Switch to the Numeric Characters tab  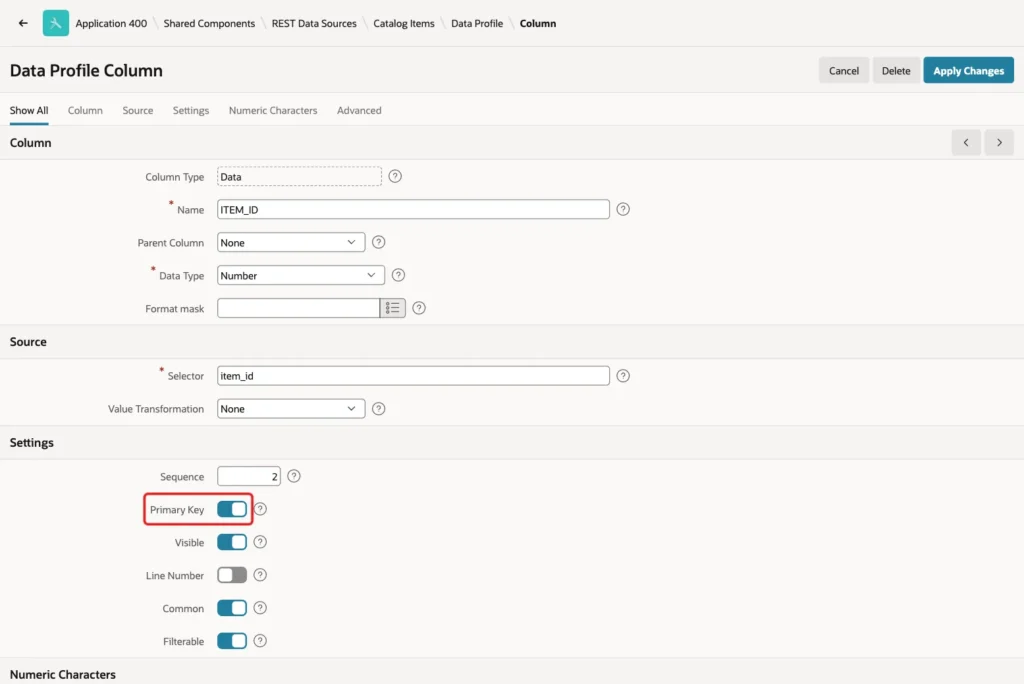pyautogui.click(x=273, y=110)
